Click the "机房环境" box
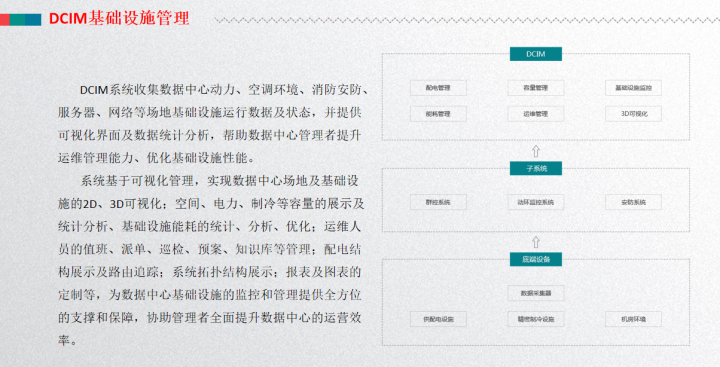Screen dimensions: 720x367 tap(633, 319)
